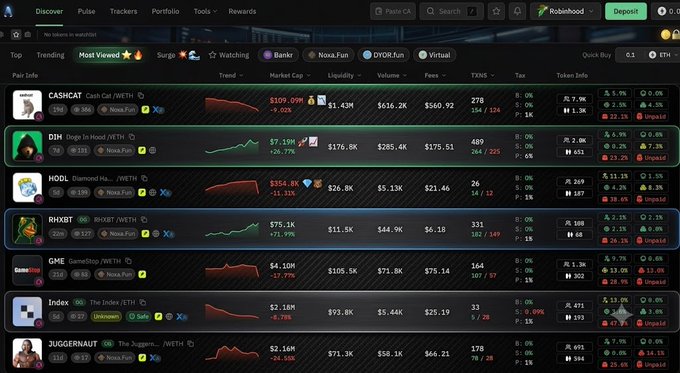The height and width of the screenshot is (373, 680).
Task: Open the Index website globe icon
Action: pos(169,316)
